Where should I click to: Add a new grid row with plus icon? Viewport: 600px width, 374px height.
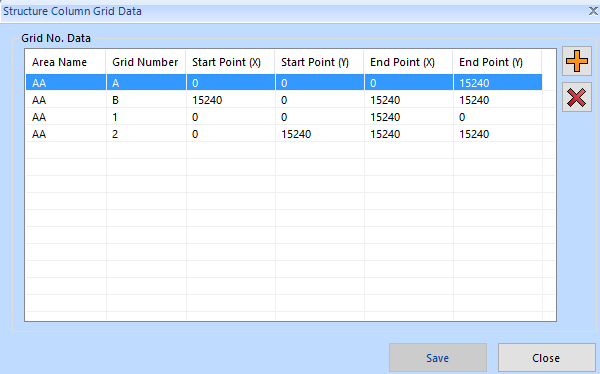pyautogui.click(x=577, y=61)
